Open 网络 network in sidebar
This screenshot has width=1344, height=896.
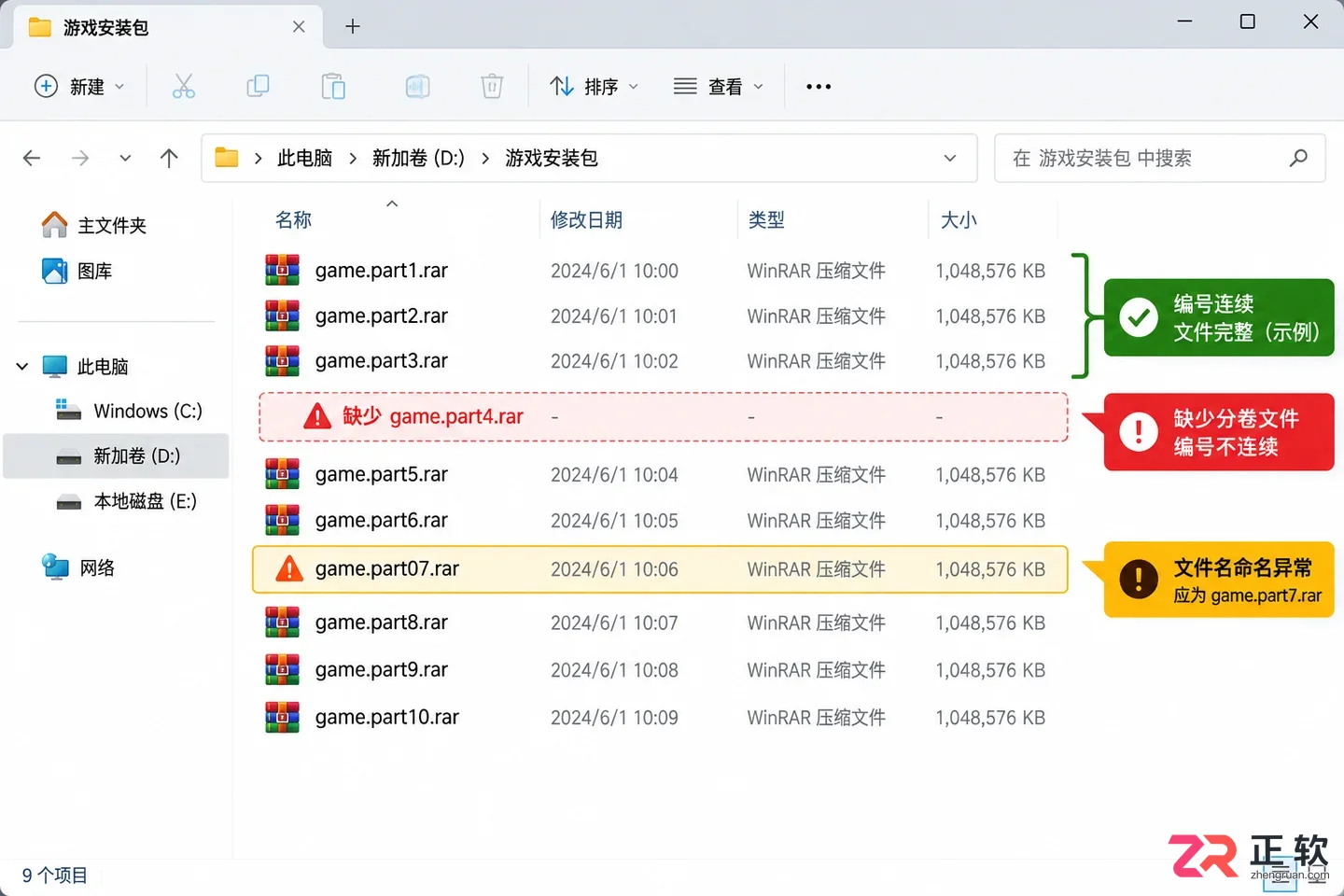click(x=78, y=567)
